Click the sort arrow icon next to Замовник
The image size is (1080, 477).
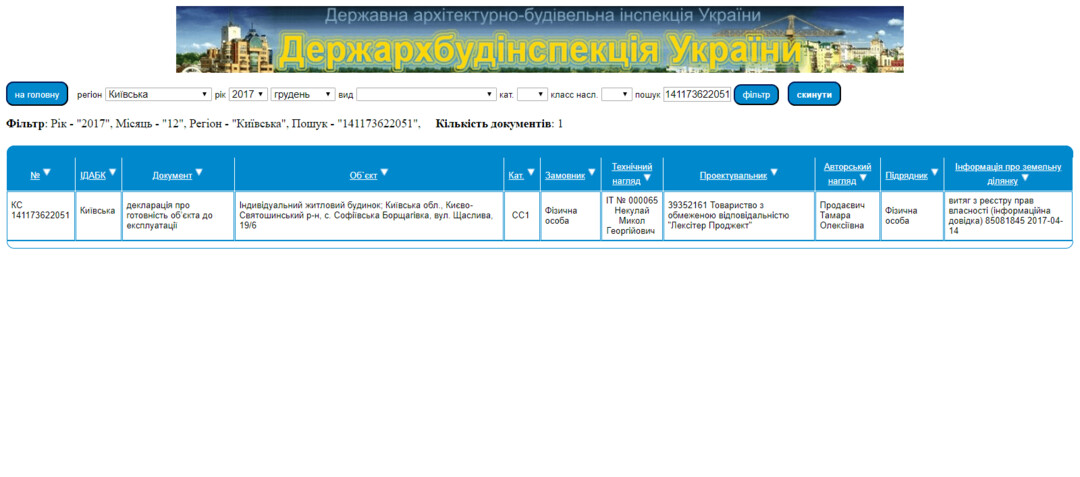(x=592, y=173)
